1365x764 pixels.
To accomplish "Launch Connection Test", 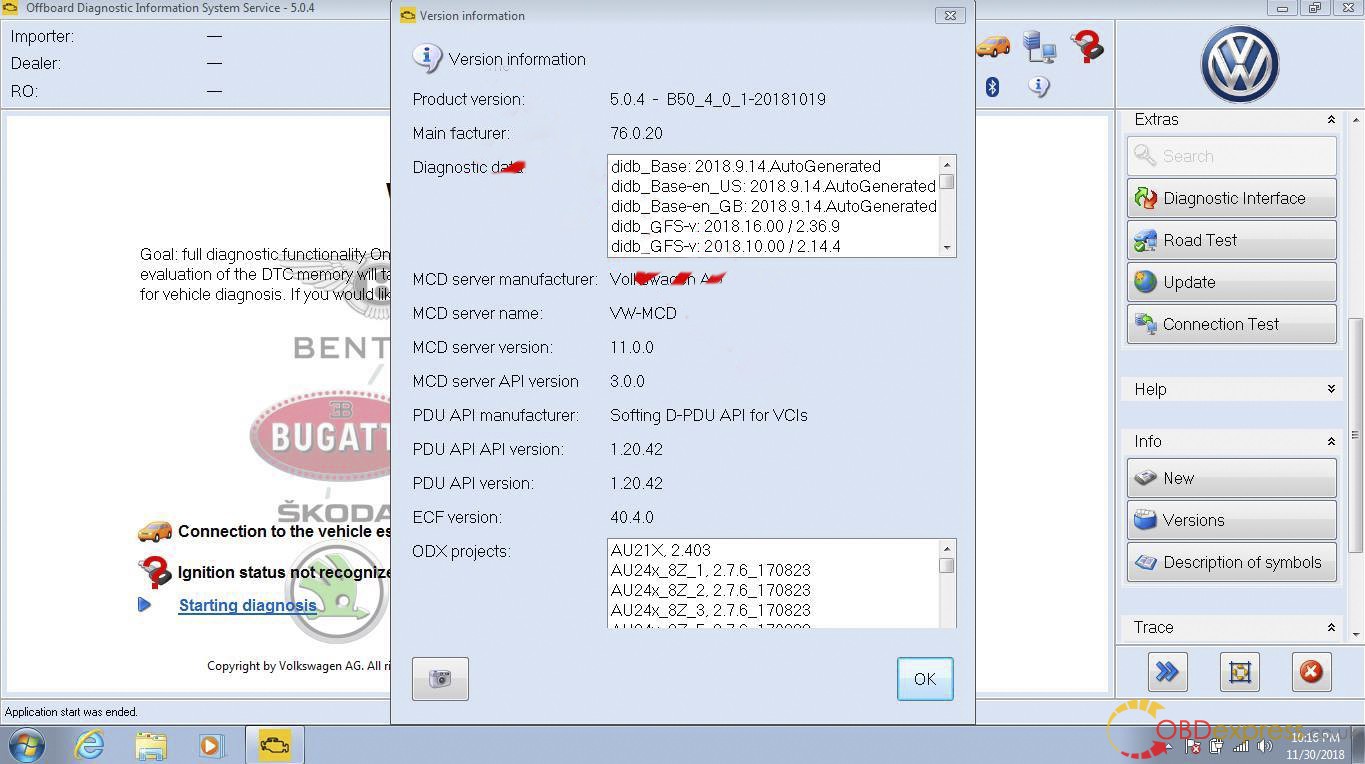I will coord(1231,324).
